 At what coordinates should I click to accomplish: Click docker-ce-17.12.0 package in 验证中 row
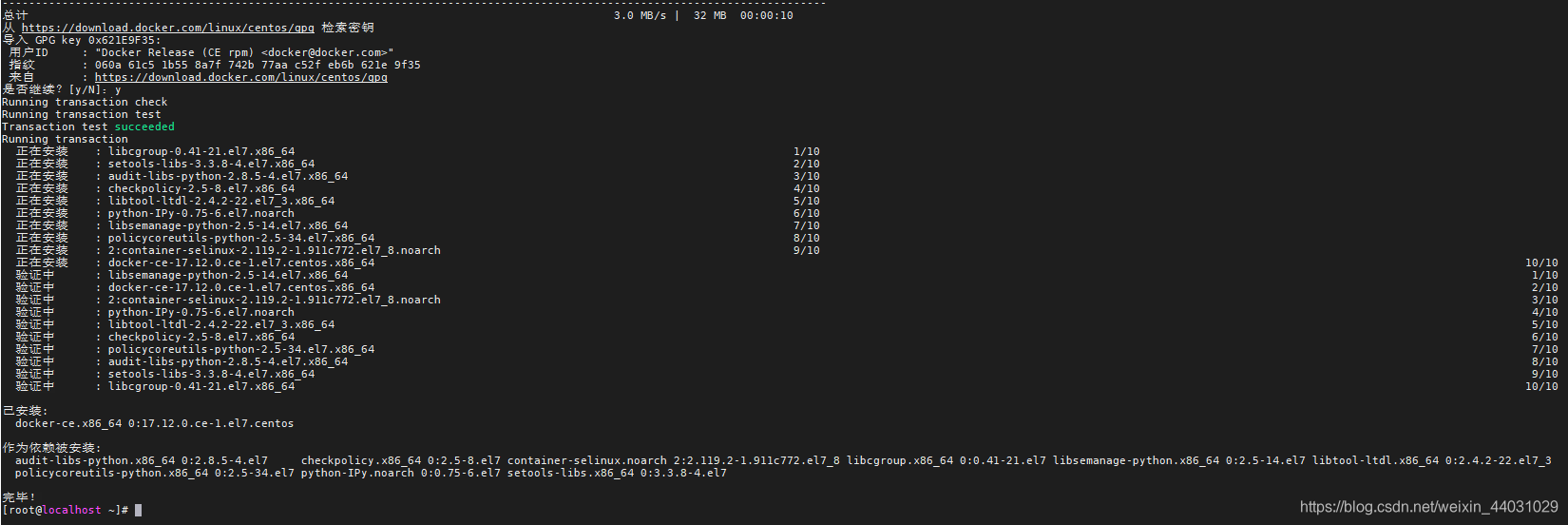tap(241, 287)
